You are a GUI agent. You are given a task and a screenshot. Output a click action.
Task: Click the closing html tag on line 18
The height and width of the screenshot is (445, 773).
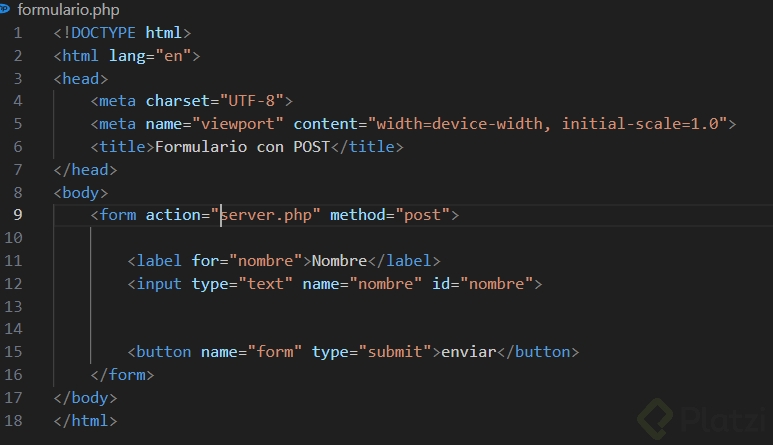[x=86, y=420]
